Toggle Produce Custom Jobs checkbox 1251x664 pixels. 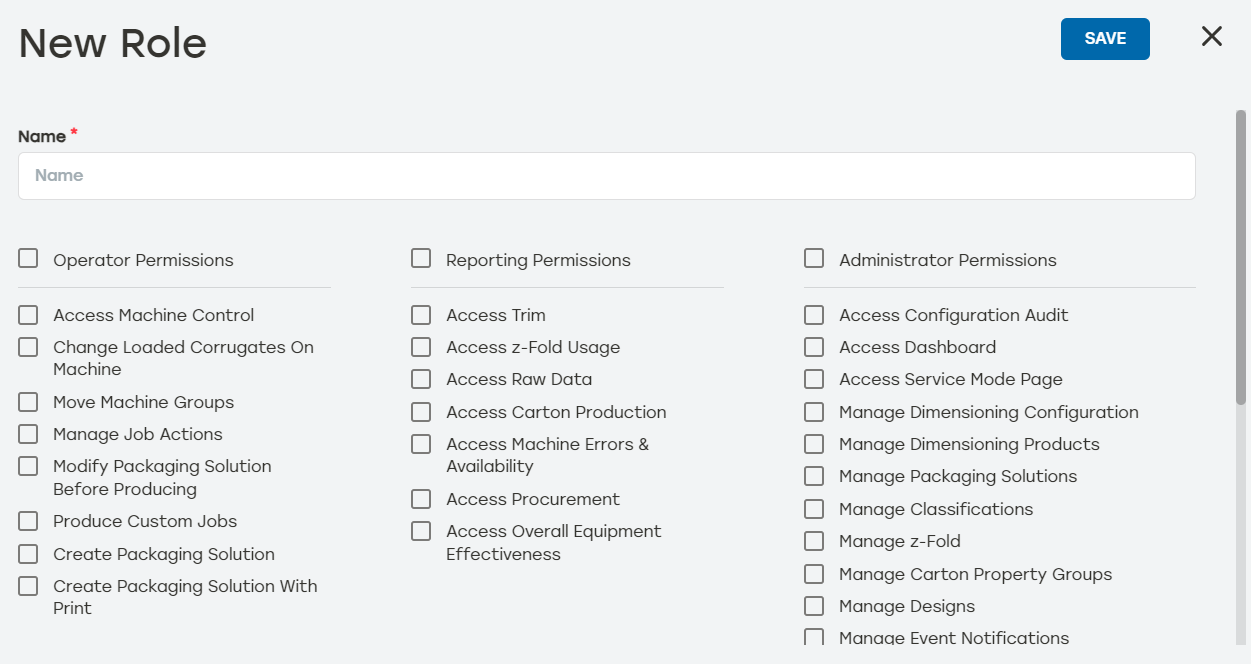[28, 521]
